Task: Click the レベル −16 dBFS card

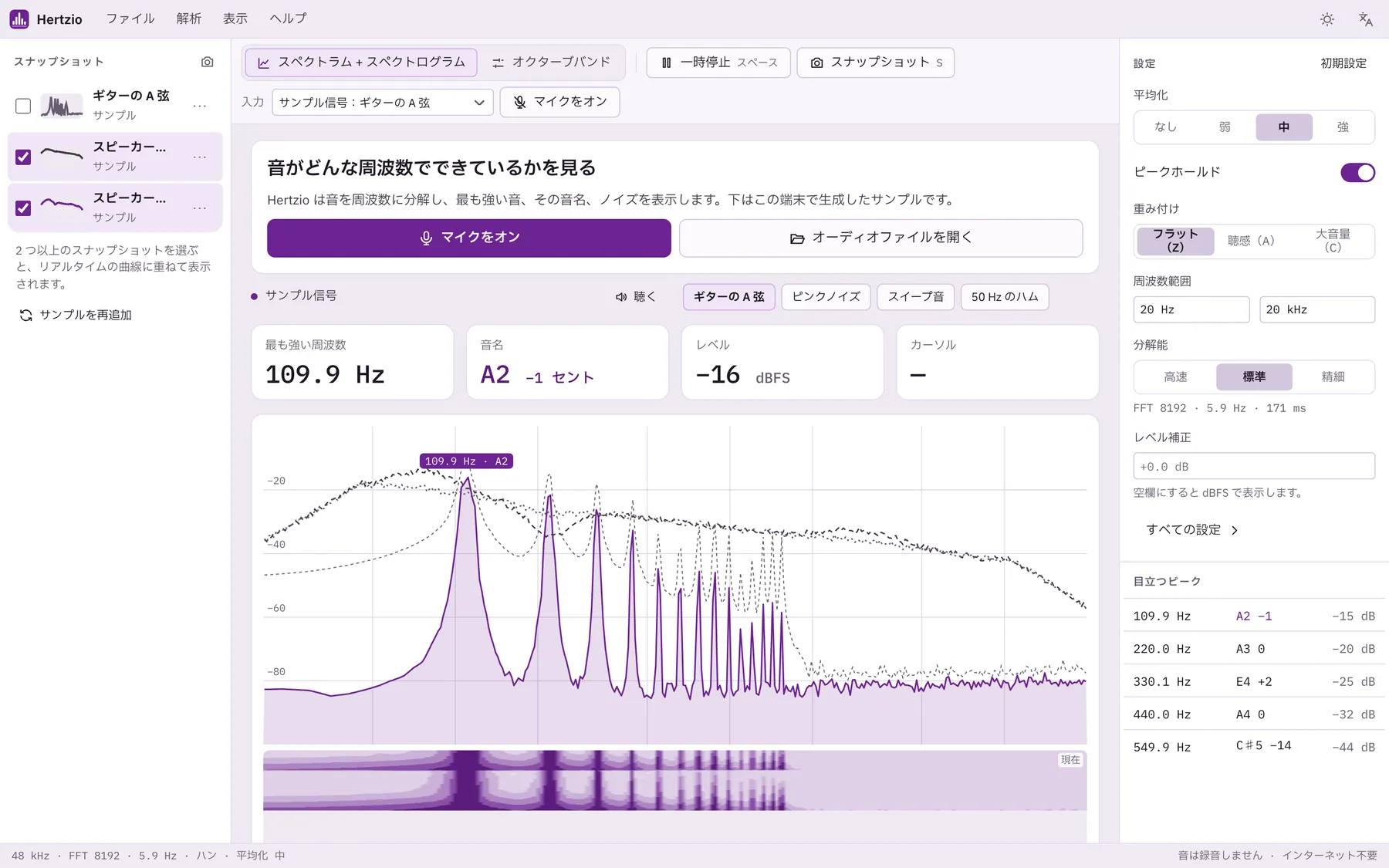Action: [782, 362]
